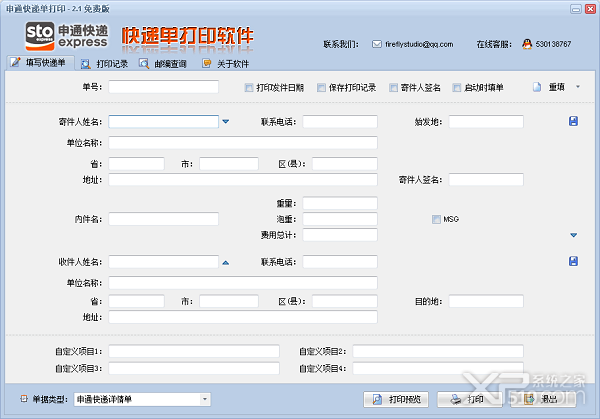Click the 自定义项目3 field
The height and width of the screenshot is (419, 600).
point(194,368)
